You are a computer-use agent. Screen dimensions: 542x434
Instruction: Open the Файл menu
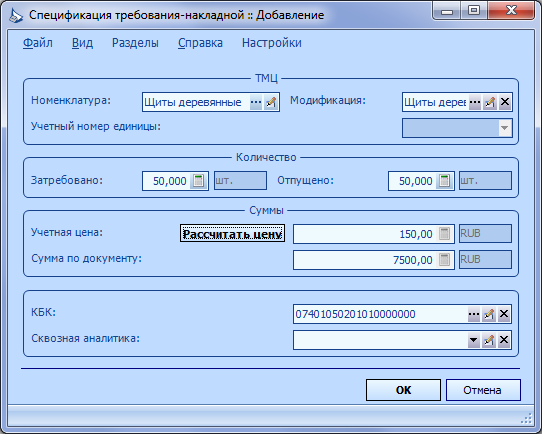pos(38,43)
